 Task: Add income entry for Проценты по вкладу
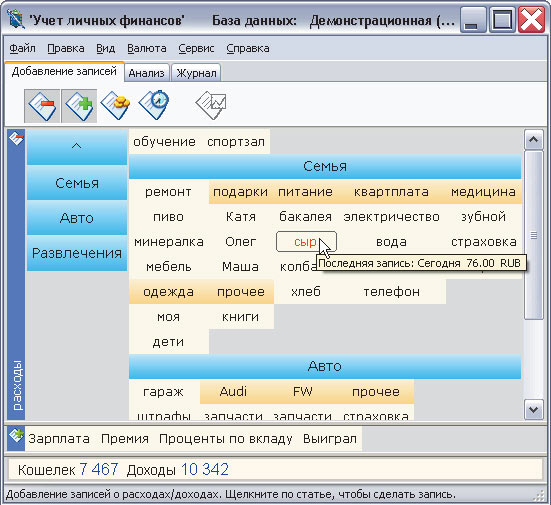click(x=226, y=439)
